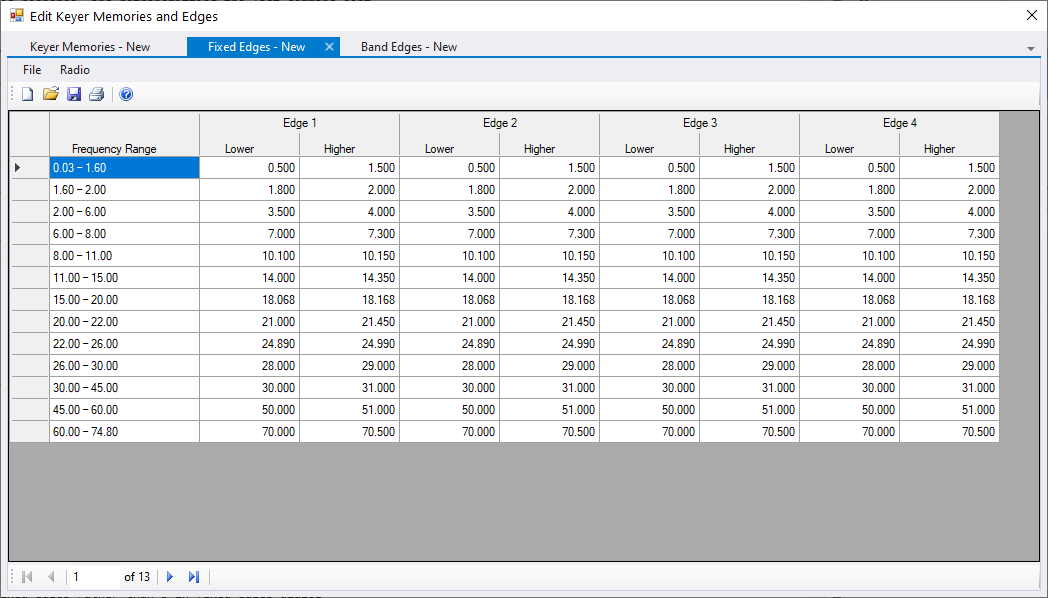
Task: Click Edge 1 Higher value 70.500
Action: [350, 432]
